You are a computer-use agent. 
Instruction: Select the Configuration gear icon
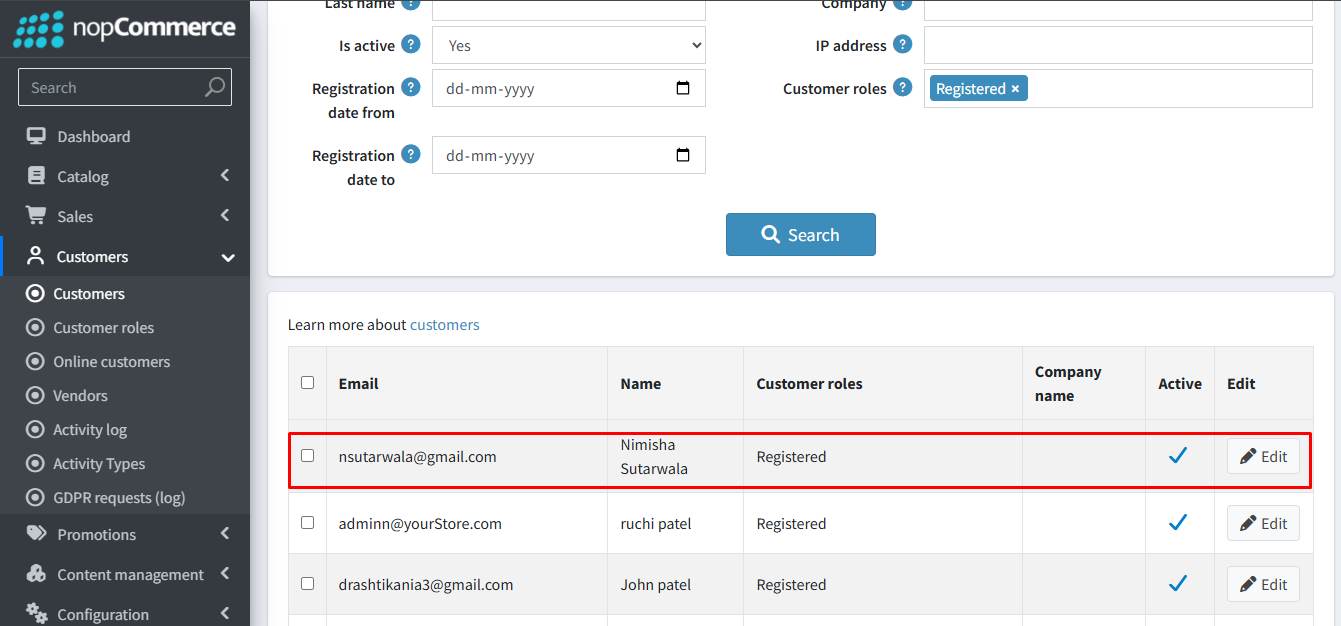(37, 613)
